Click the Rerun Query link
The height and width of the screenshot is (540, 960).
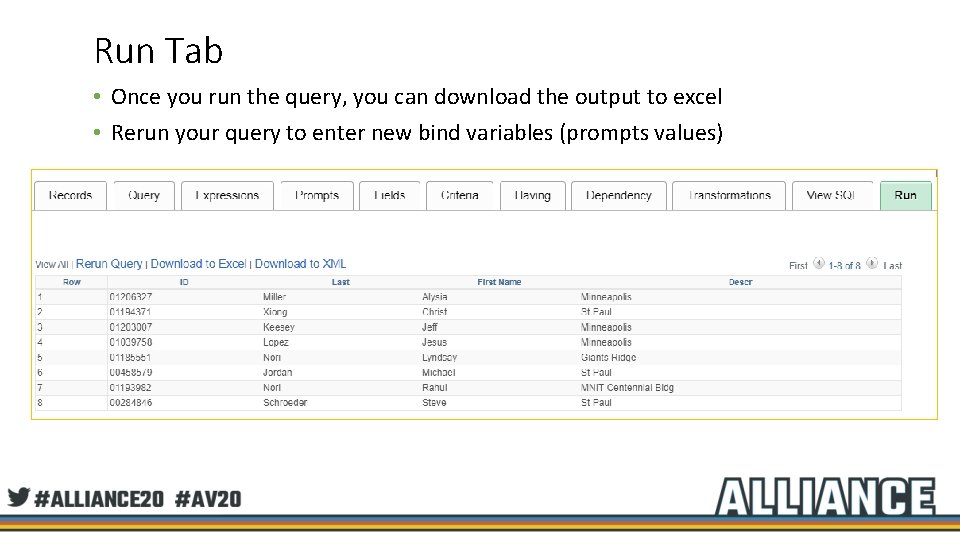click(x=109, y=264)
